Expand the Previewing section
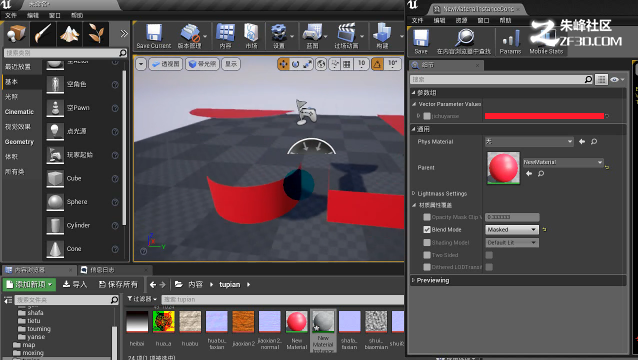 tap(414, 281)
